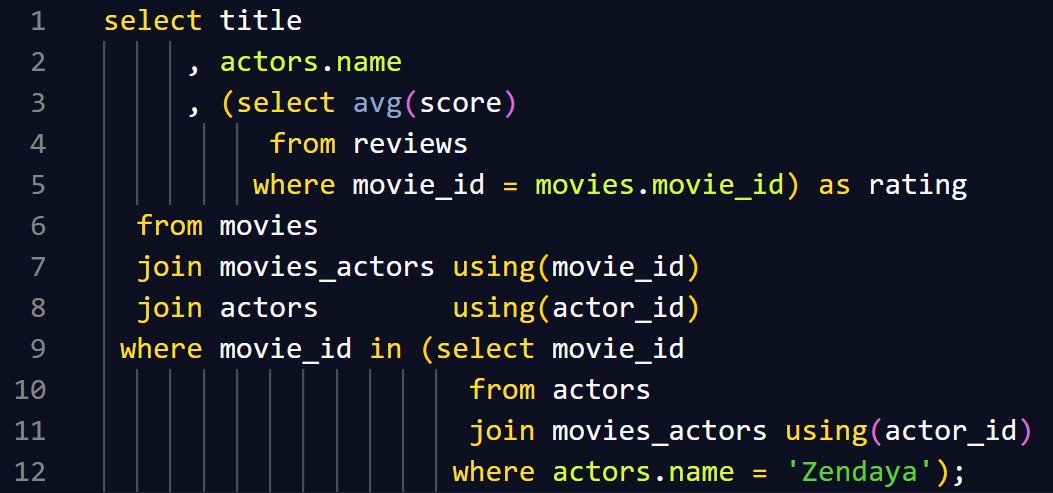The width and height of the screenshot is (1053, 493).
Task: Click 'using' keyword on line 7
Action: pyautogui.click(x=493, y=267)
